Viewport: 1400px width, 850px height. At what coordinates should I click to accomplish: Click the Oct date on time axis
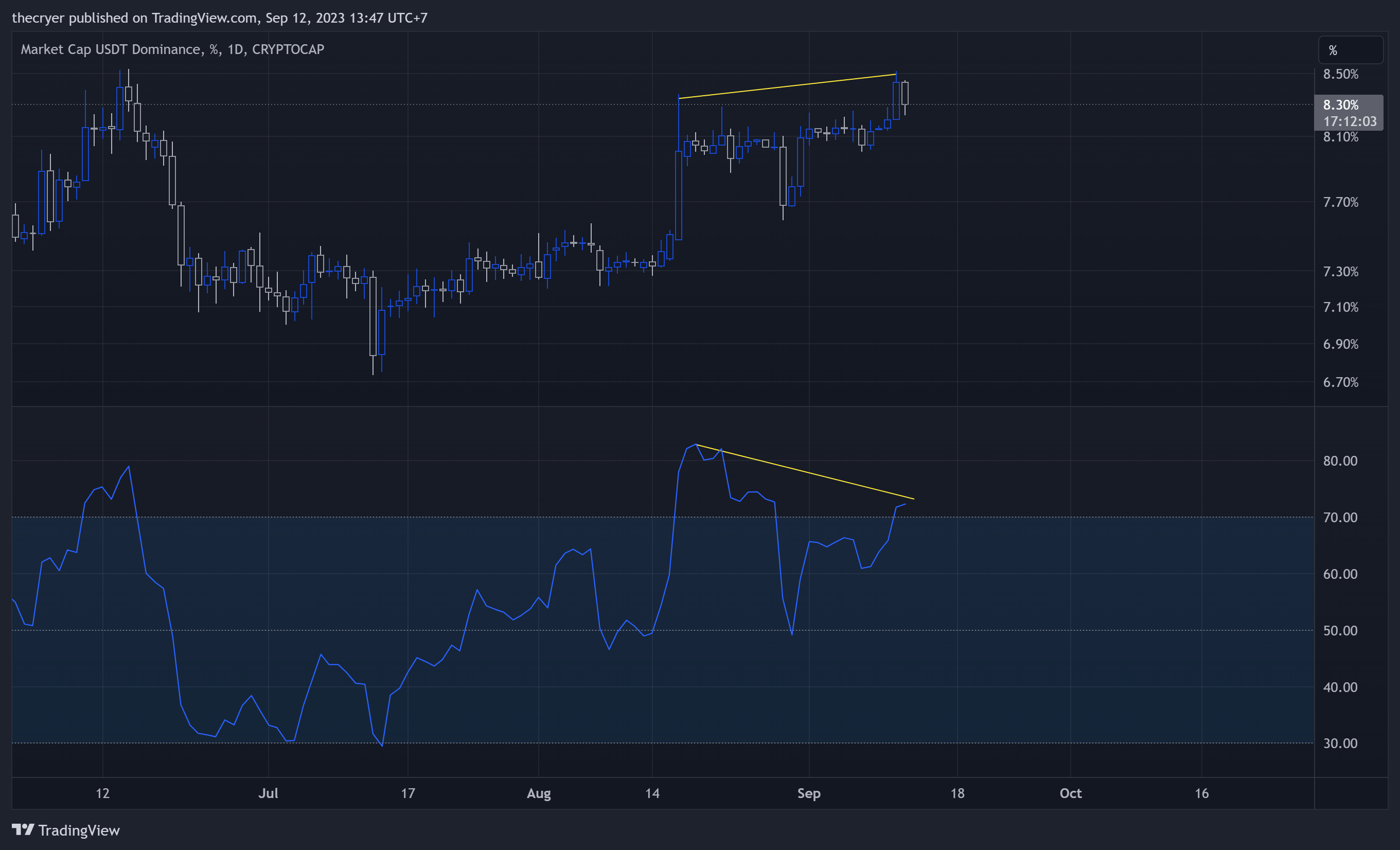(1071, 793)
